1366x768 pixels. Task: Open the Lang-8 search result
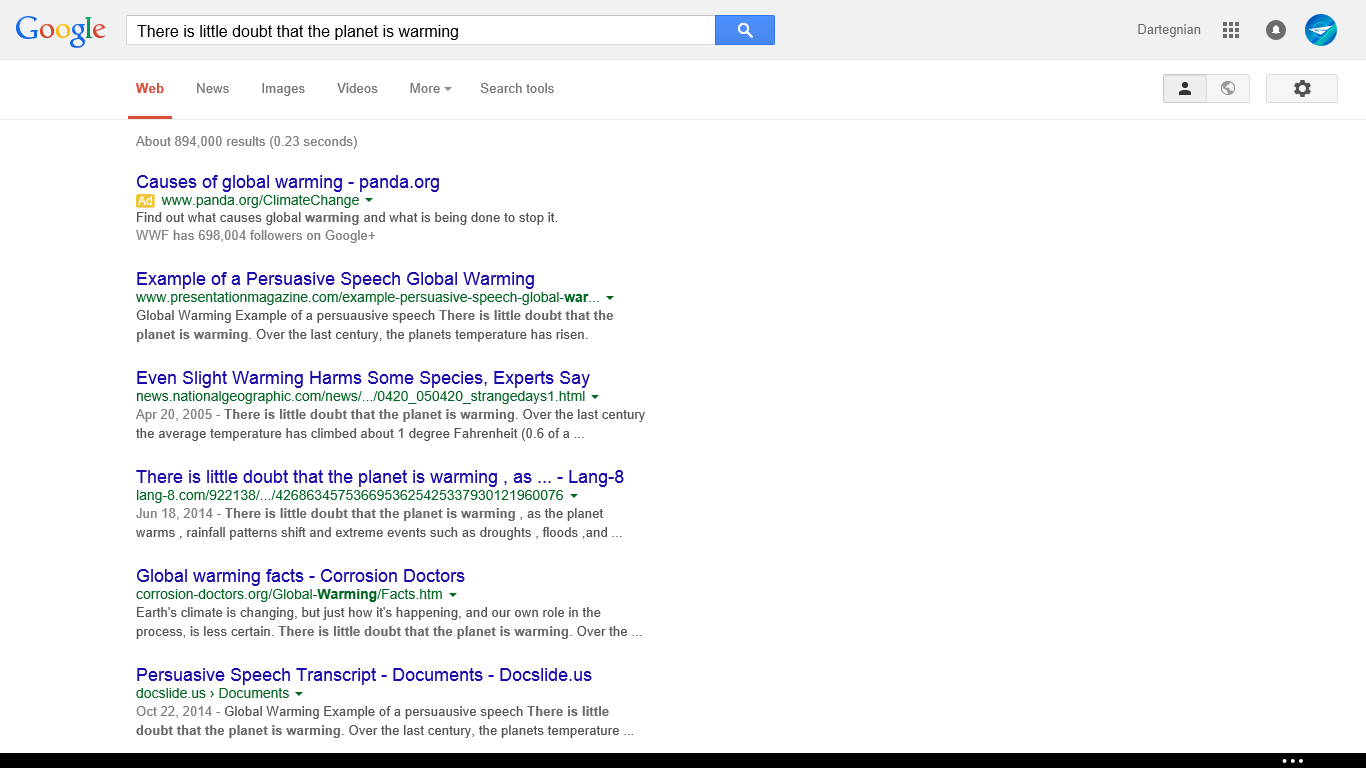pos(380,477)
